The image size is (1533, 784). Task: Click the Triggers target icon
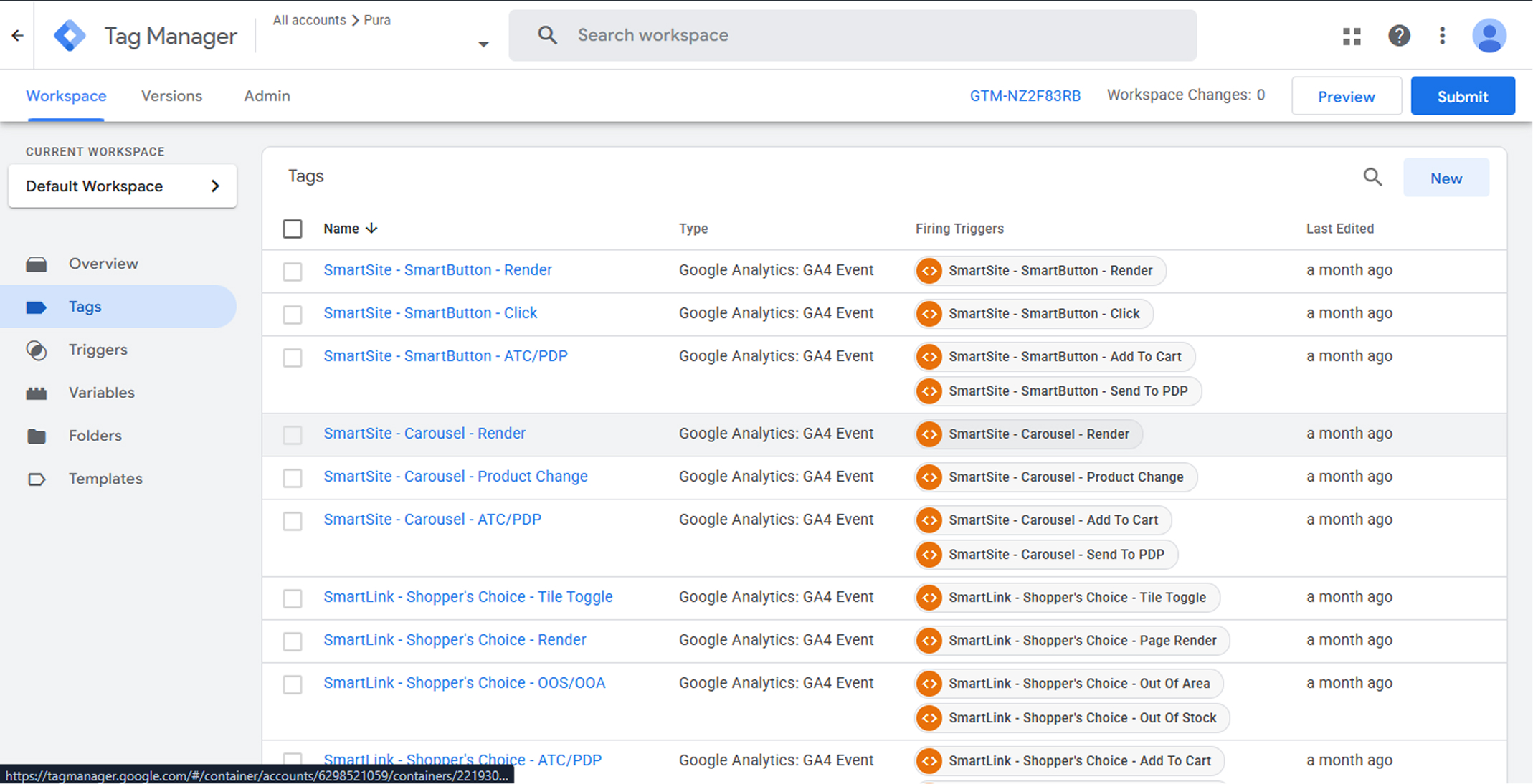pyautogui.click(x=37, y=350)
